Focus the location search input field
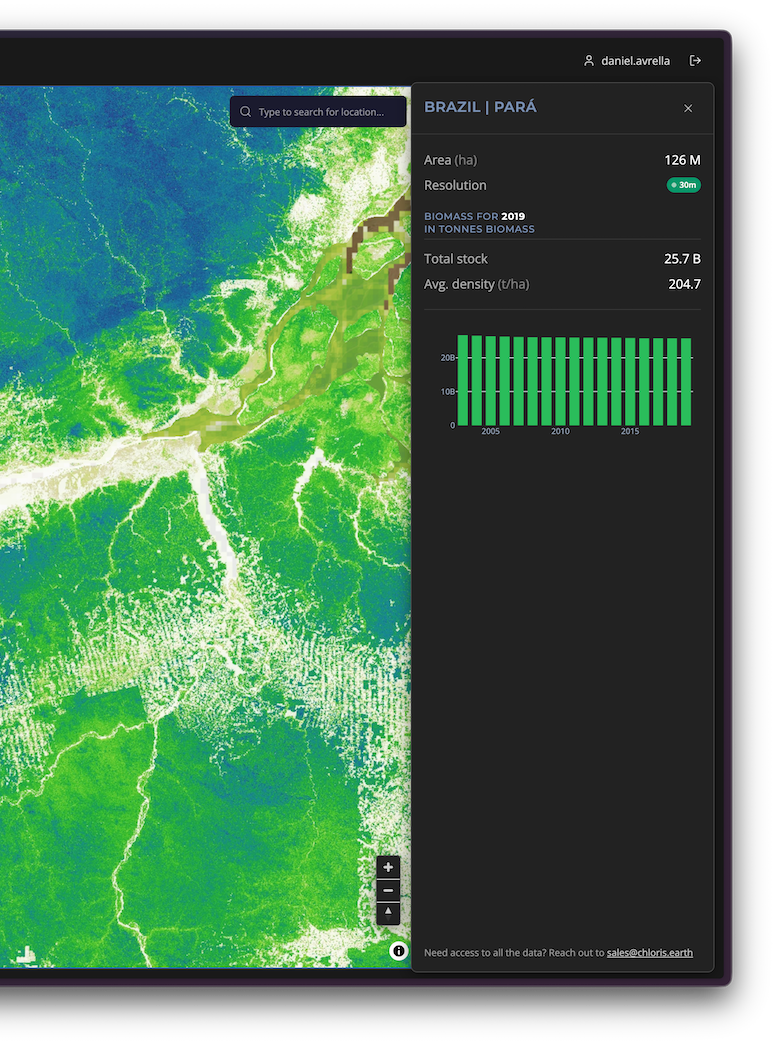The width and height of the screenshot is (776, 1045). (325, 112)
